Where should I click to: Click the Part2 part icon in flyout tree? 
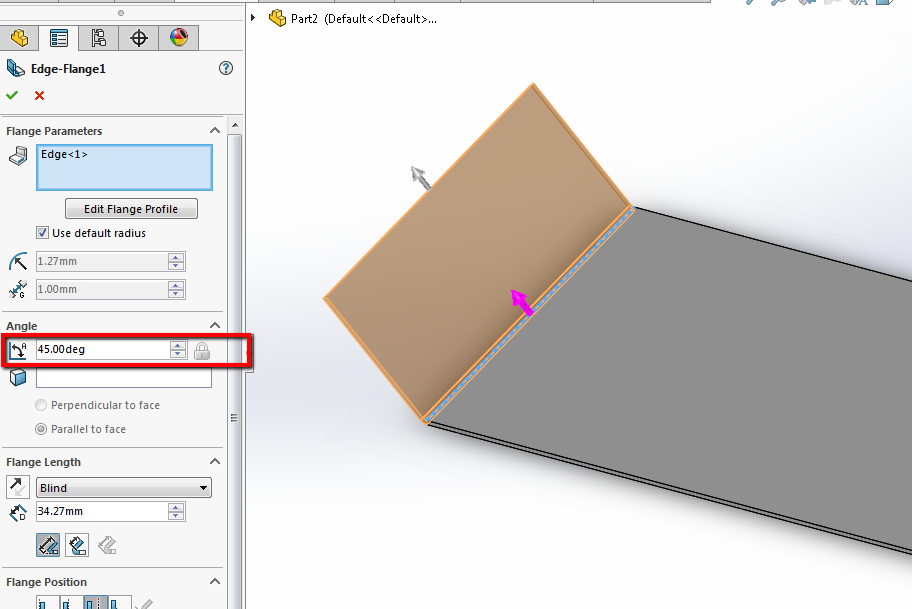pos(277,19)
